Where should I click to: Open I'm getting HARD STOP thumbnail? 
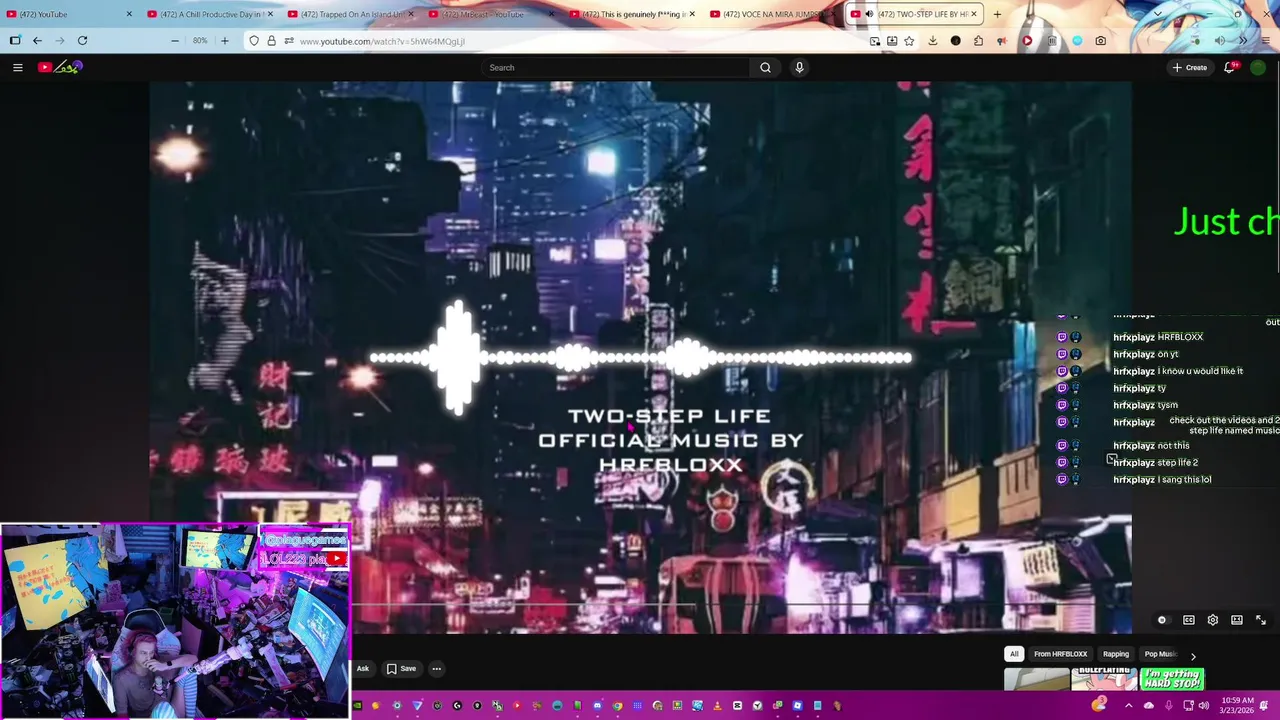(1172, 679)
